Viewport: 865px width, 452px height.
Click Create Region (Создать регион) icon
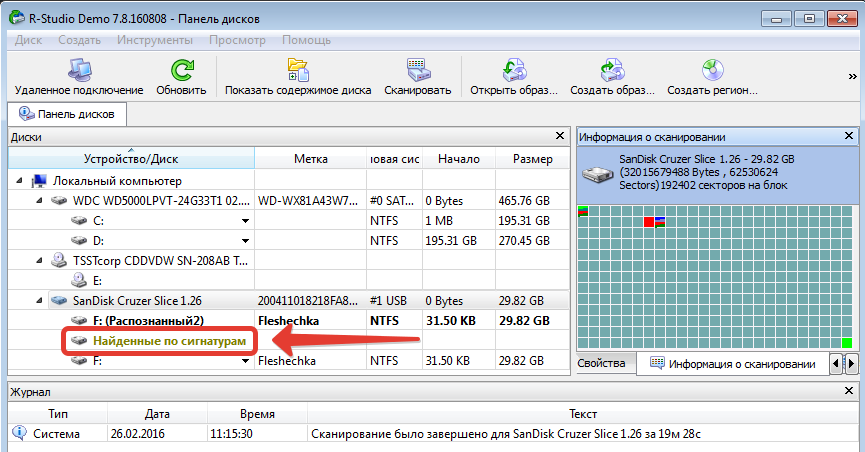(714, 70)
